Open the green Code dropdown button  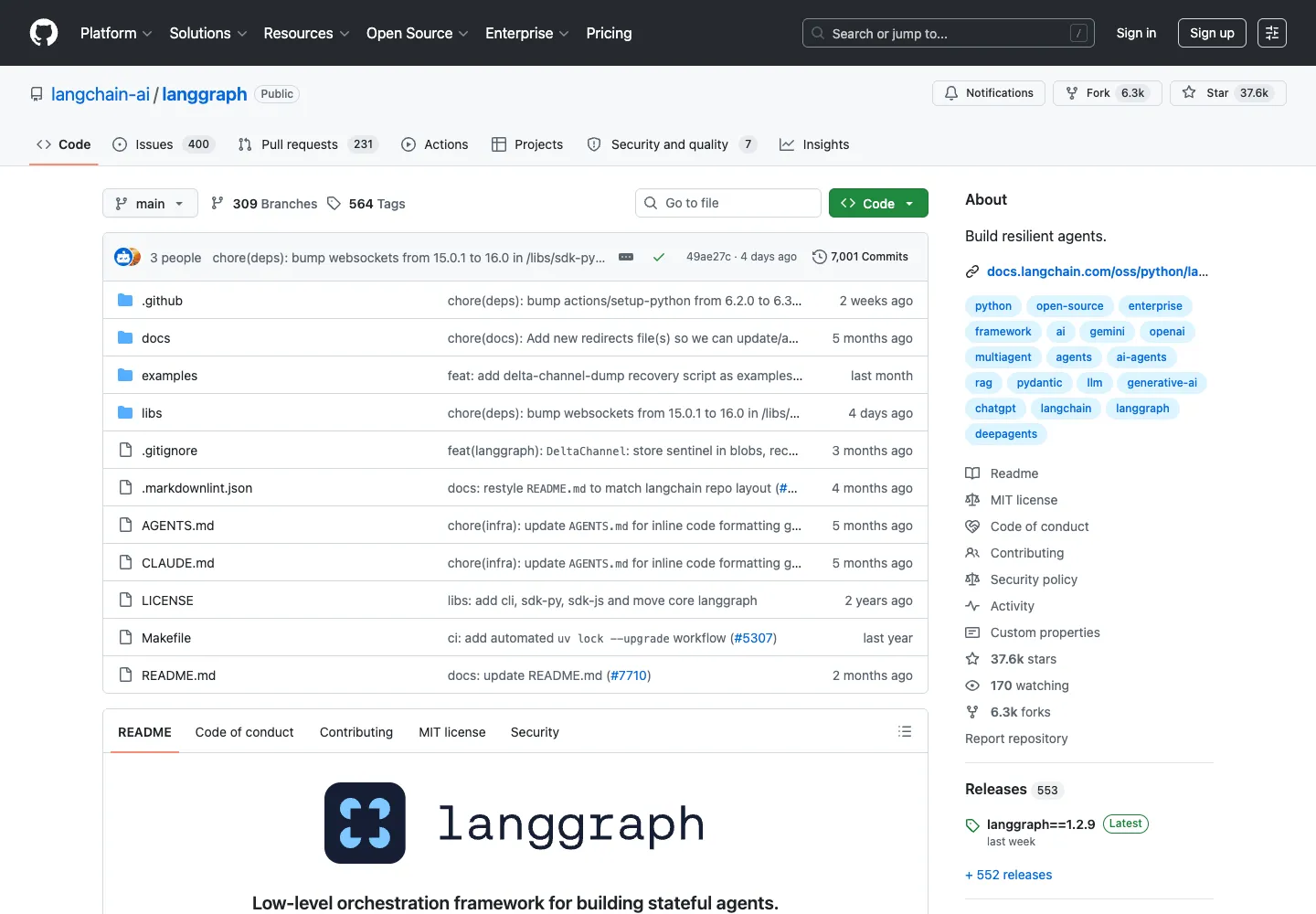[878, 203]
